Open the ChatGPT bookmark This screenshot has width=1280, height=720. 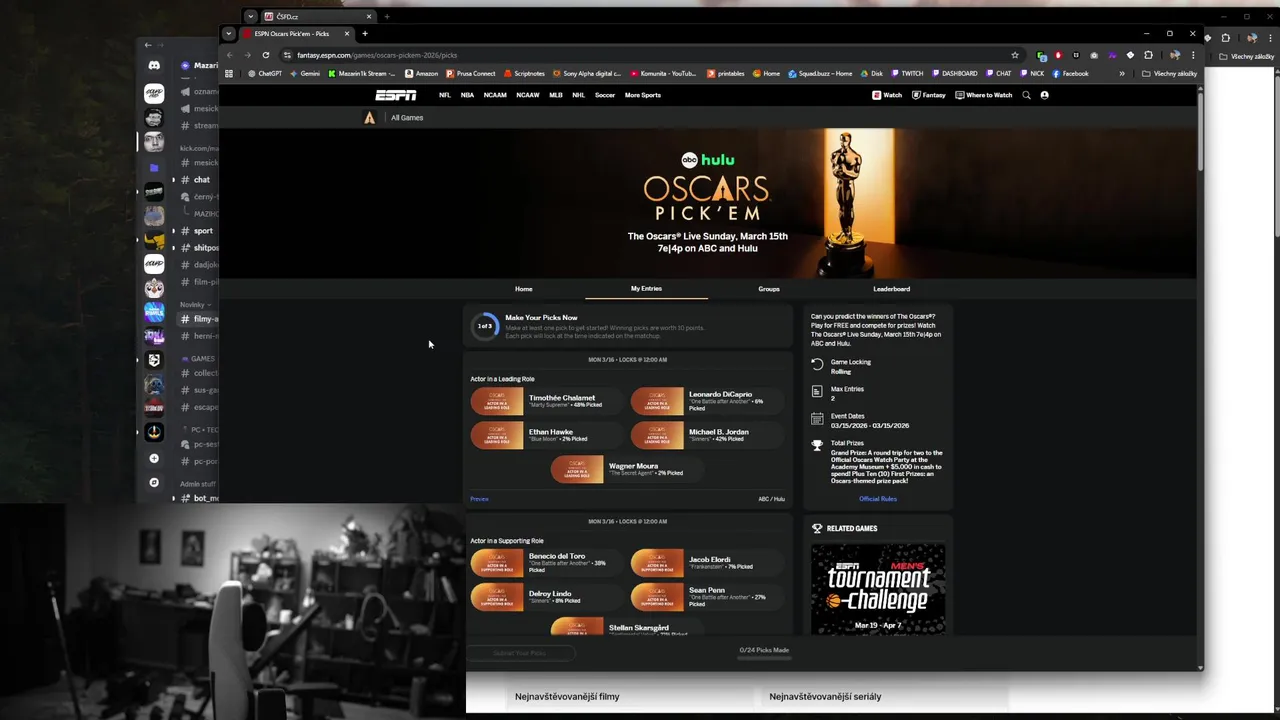265,73
